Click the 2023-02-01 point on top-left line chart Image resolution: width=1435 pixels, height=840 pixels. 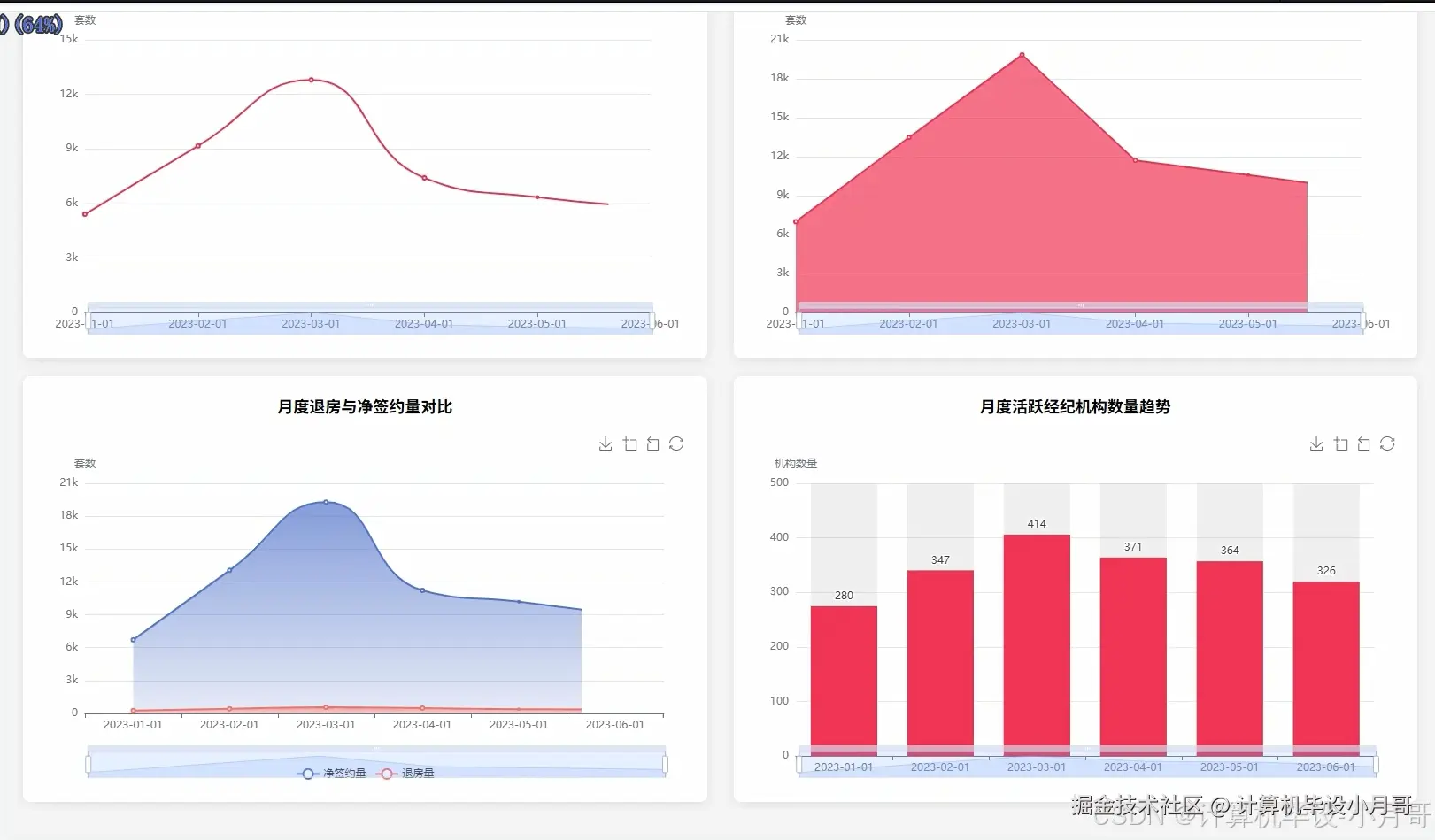coord(197,146)
